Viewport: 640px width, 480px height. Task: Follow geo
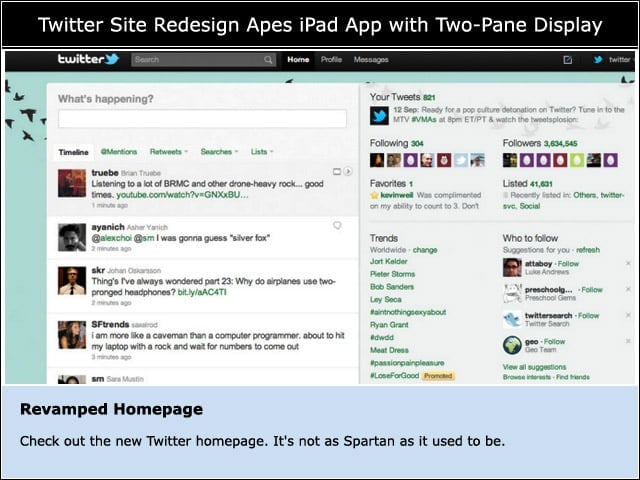[555, 341]
